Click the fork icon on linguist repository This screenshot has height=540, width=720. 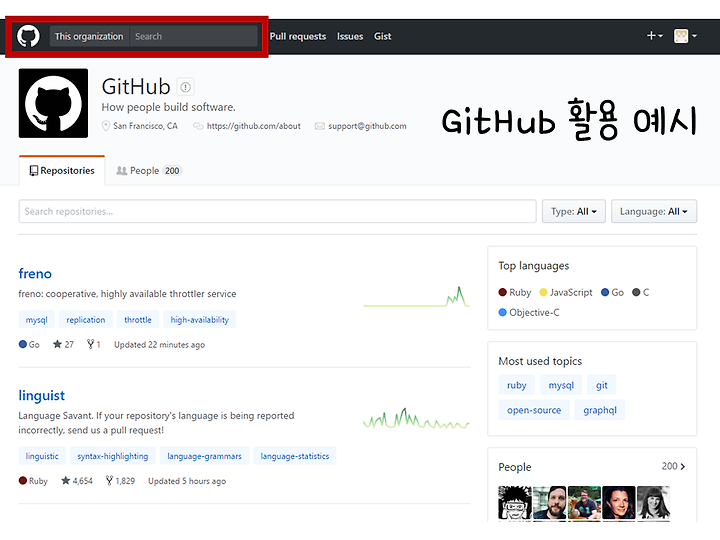[109, 480]
